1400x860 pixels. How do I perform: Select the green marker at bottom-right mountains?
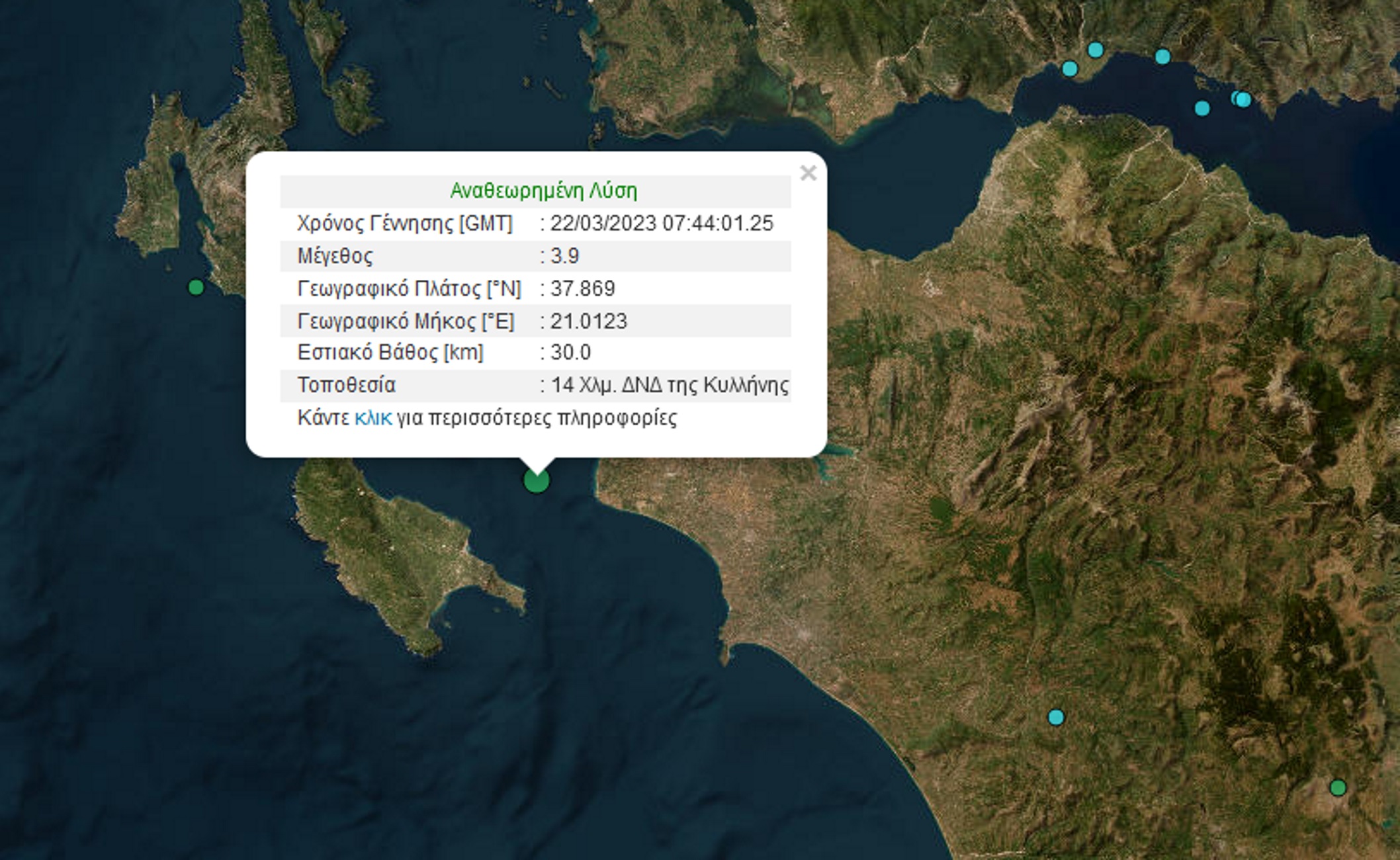pos(1338,788)
